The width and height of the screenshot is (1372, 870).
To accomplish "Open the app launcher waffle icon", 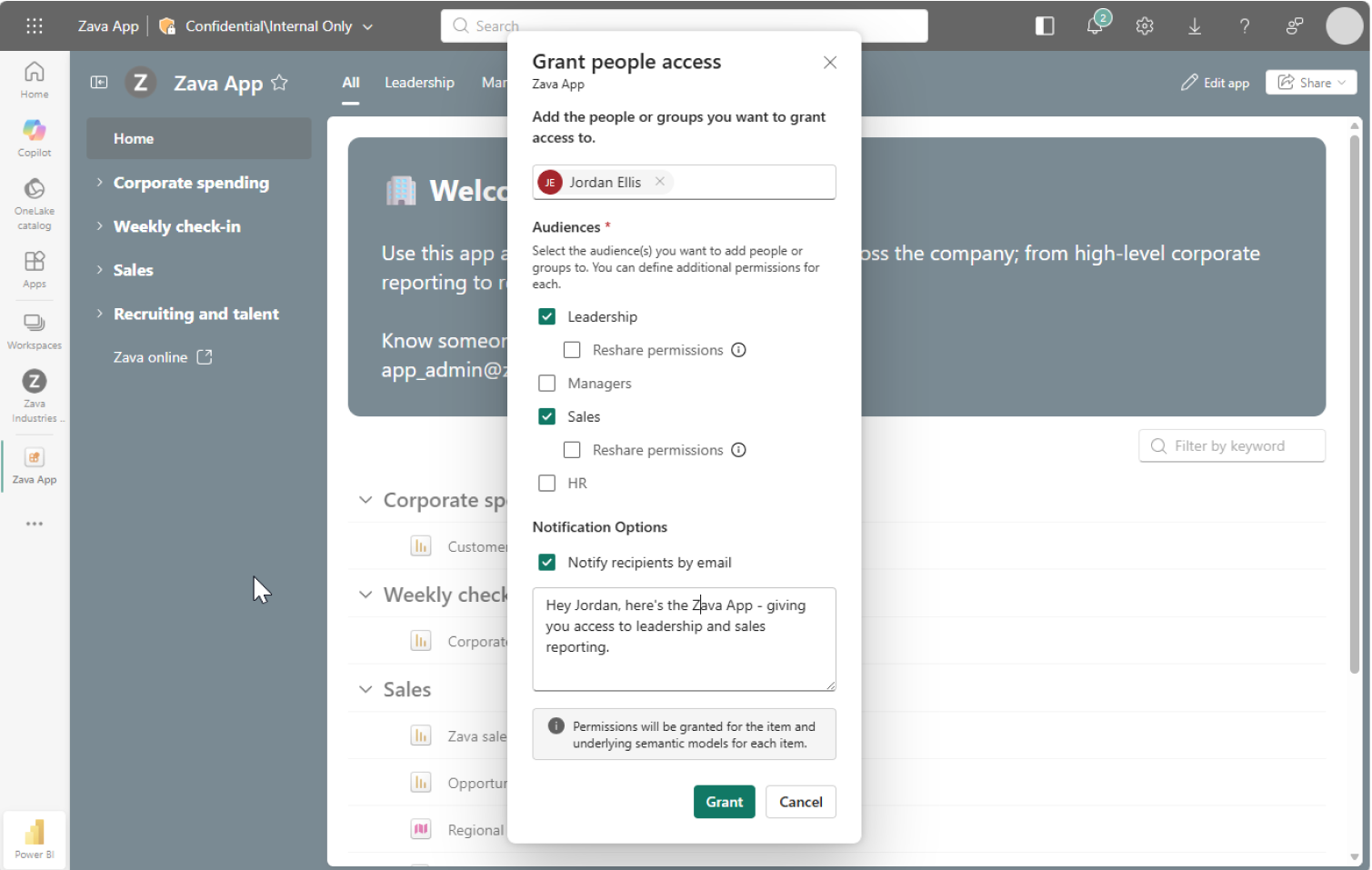I will tap(35, 25).
